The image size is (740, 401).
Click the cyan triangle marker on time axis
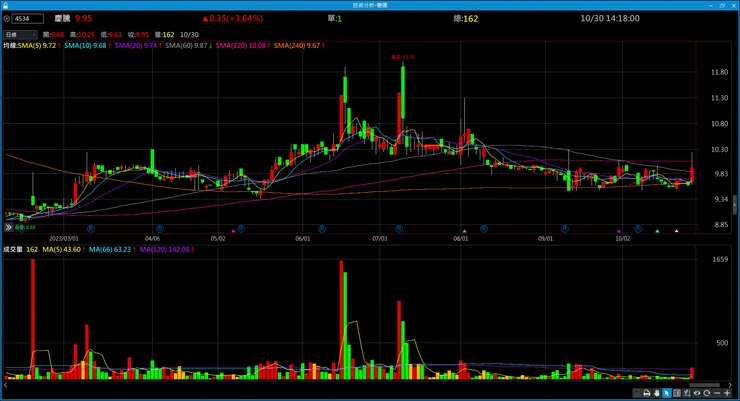pyautogui.click(x=657, y=231)
